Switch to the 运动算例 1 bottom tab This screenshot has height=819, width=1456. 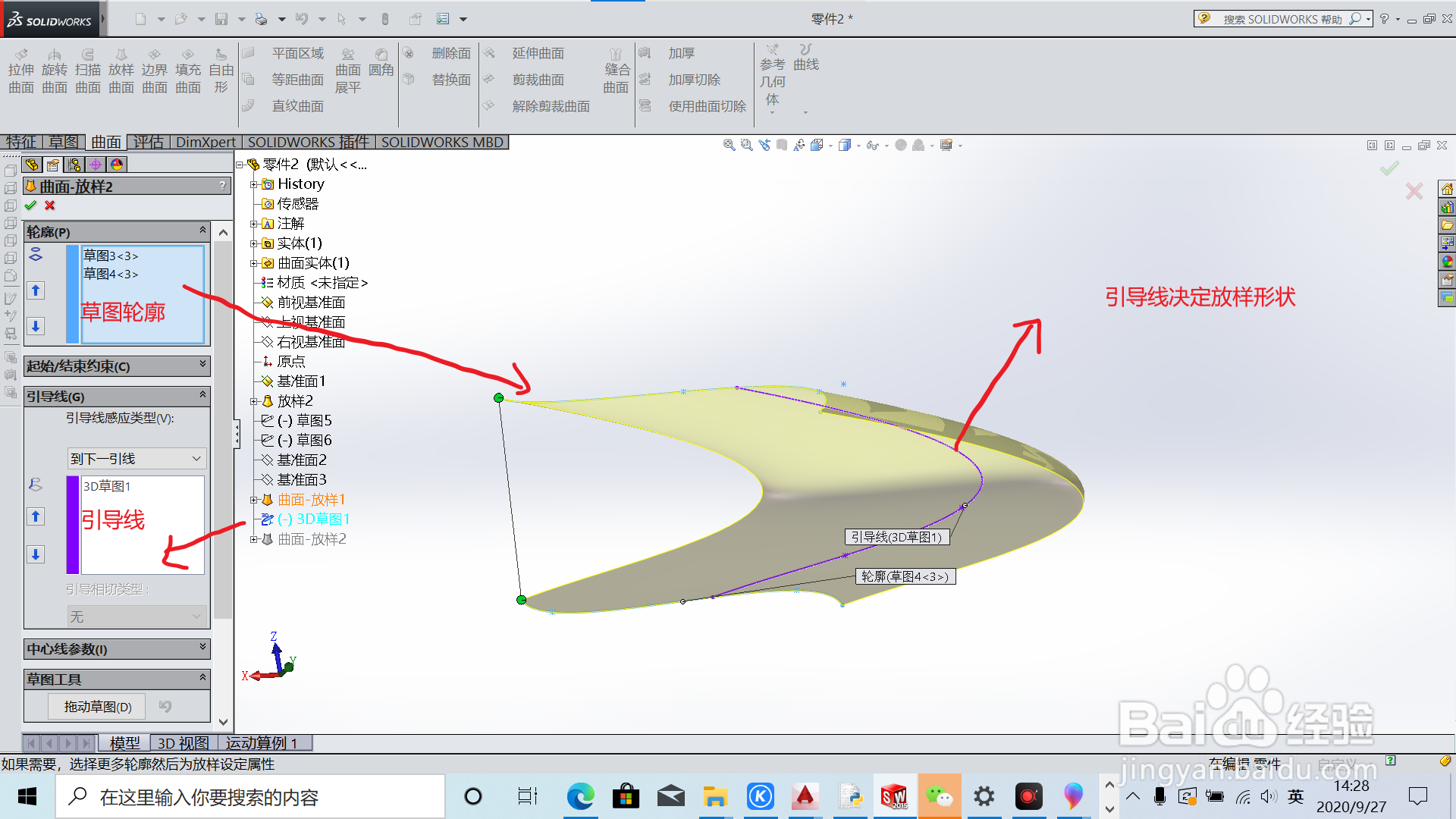coord(262,743)
